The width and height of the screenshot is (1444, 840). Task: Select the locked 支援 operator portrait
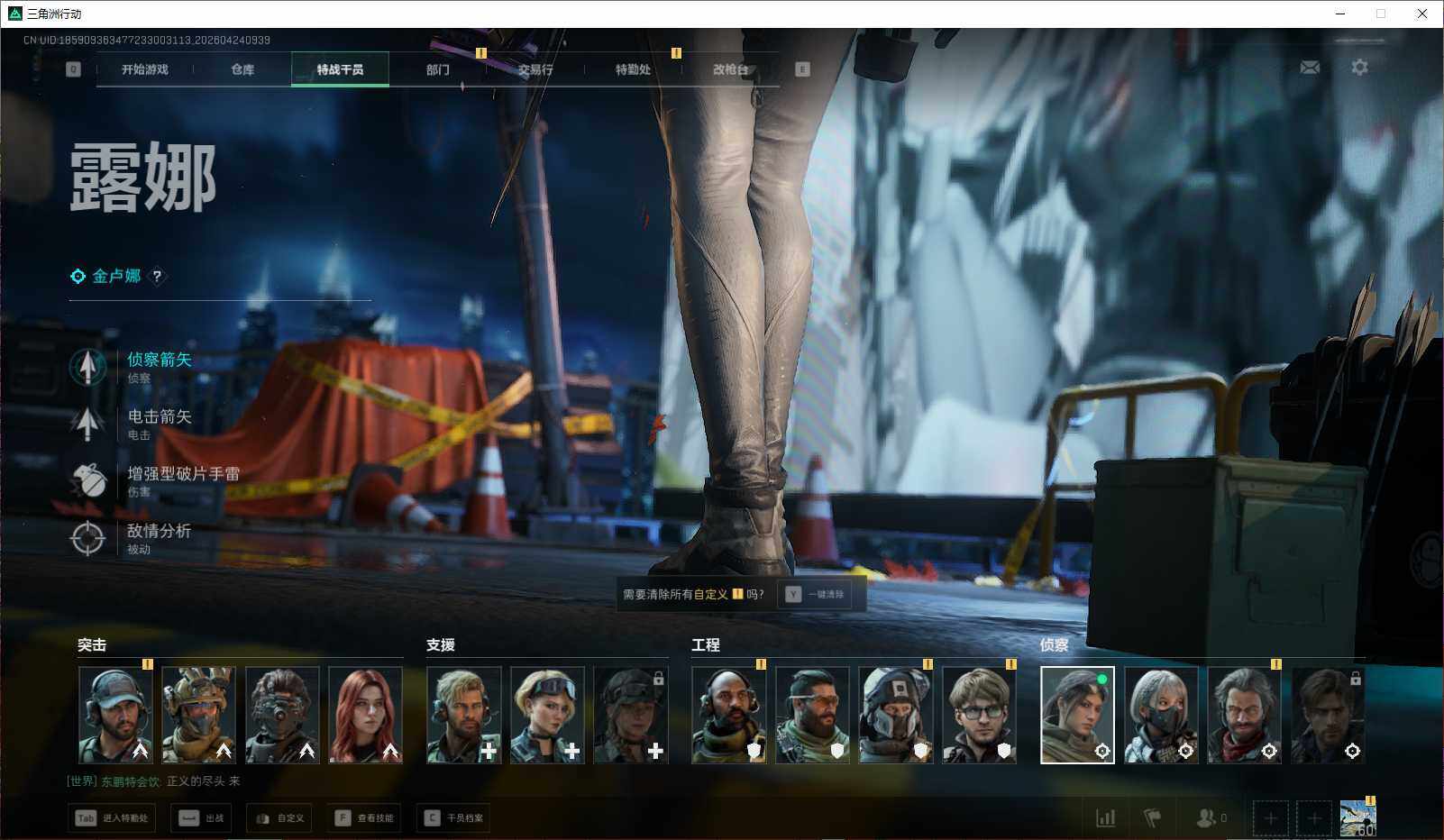click(631, 715)
